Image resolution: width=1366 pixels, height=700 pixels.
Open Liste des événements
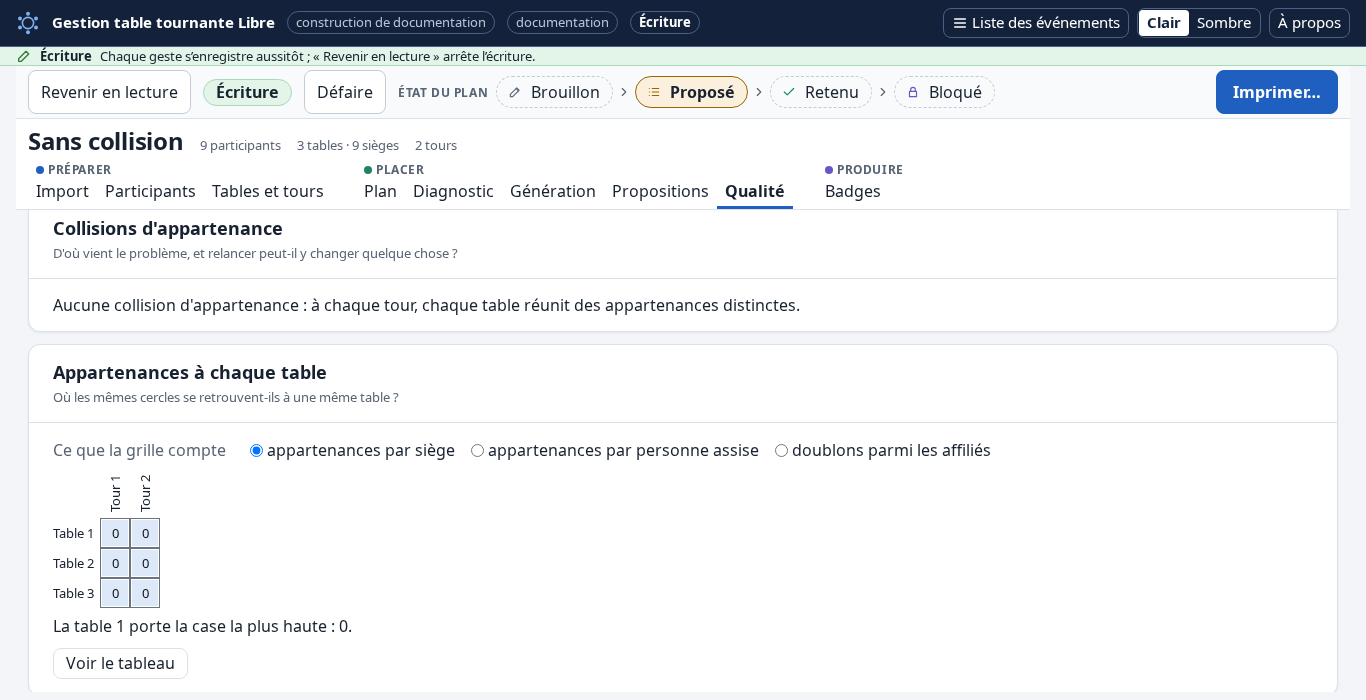coord(1036,23)
